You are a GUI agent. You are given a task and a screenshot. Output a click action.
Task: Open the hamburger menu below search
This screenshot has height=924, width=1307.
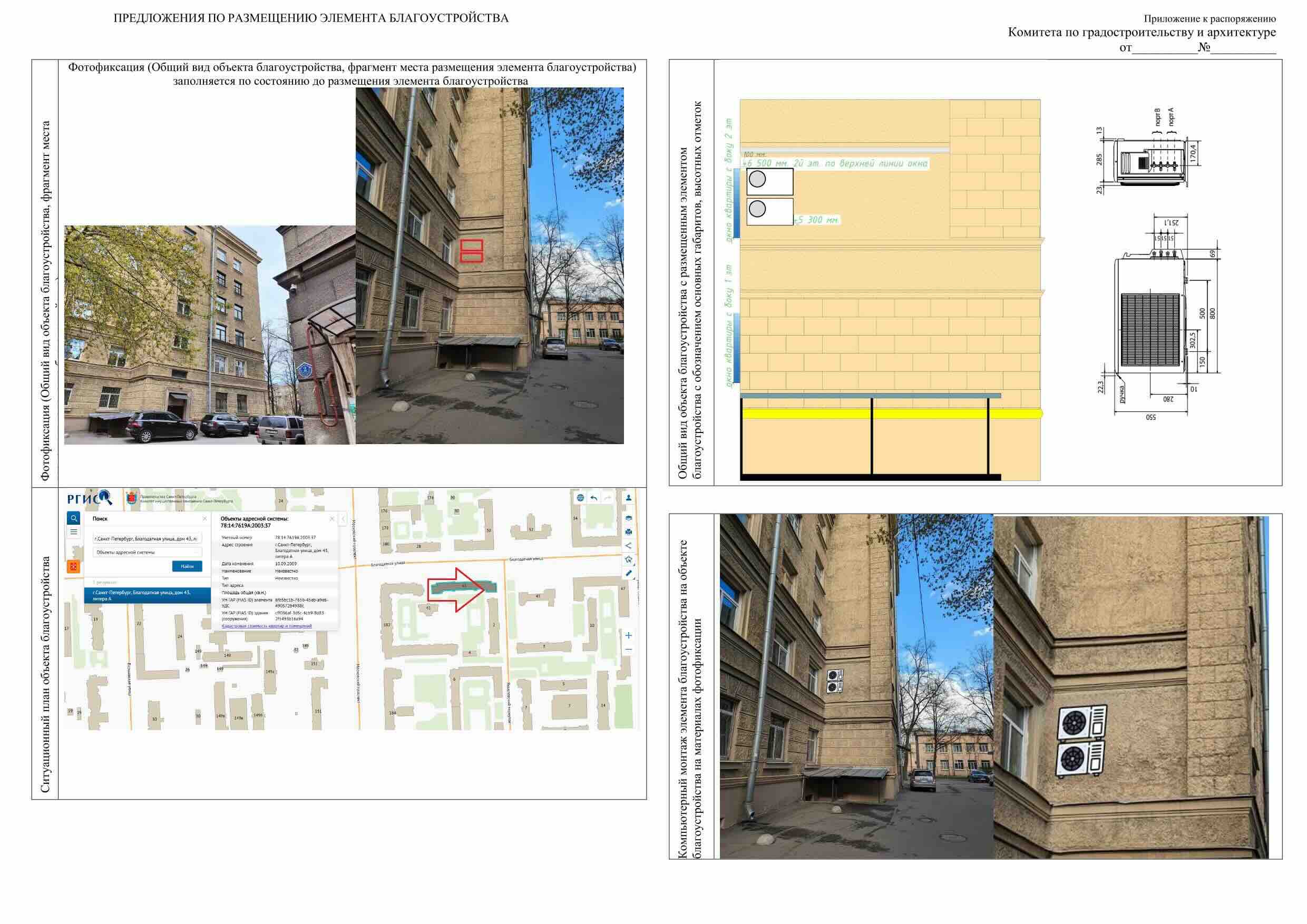tap(74, 532)
